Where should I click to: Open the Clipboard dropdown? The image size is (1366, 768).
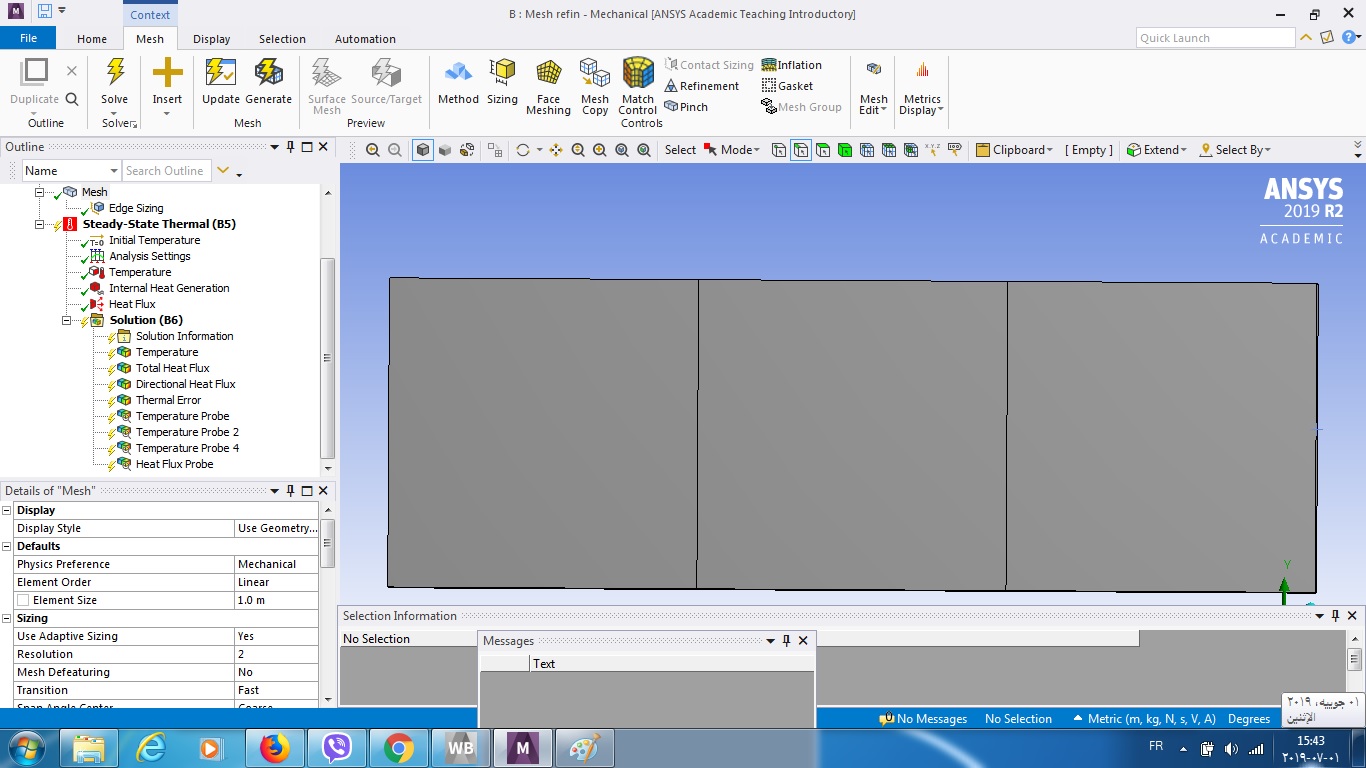[1014, 150]
